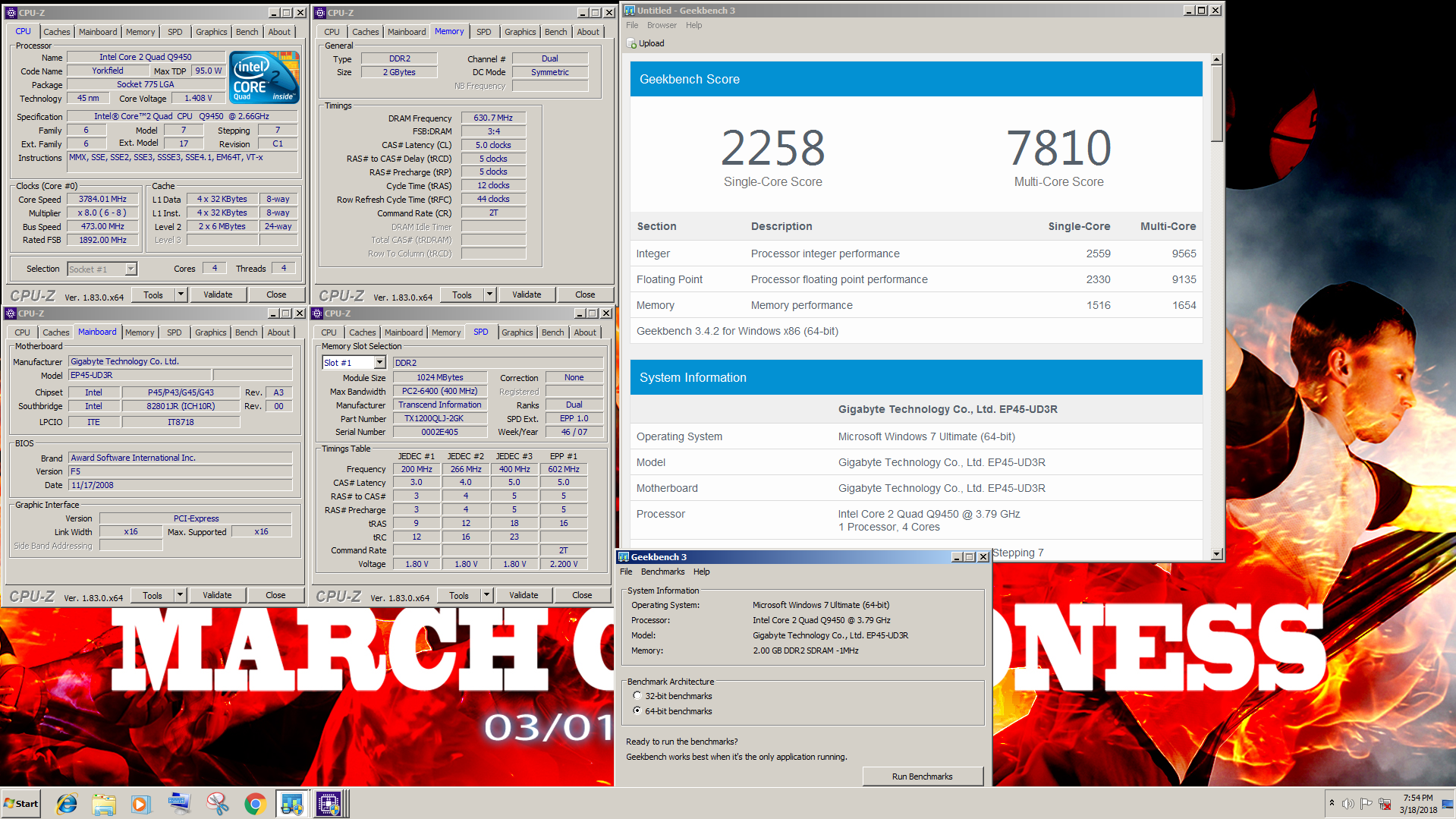Screen dimensions: 1456x819
Task: Click Manufacturer value Transcend Information
Action: pyautogui.click(x=440, y=405)
